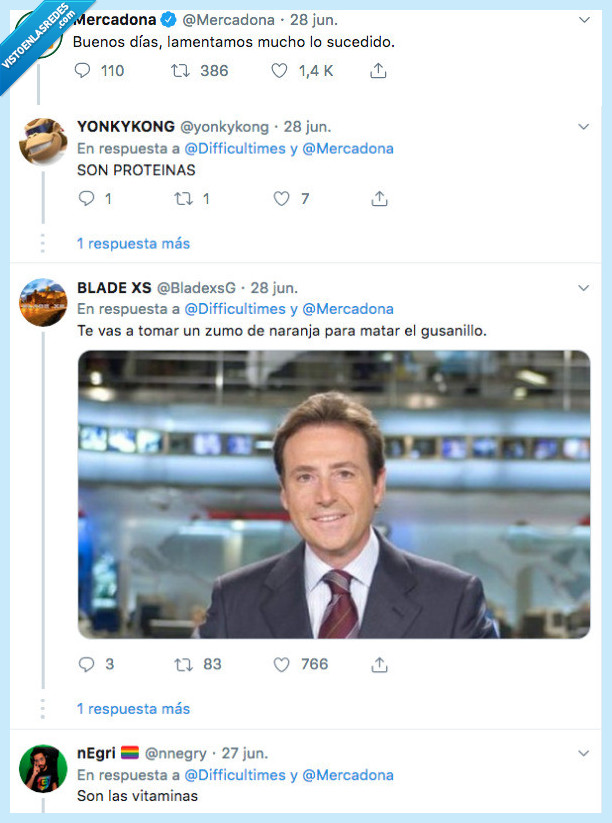Expand 1 respuesta más below BLADE XS's tweet
The height and width of the screenshot is (823, 612).
click(133, 708)
